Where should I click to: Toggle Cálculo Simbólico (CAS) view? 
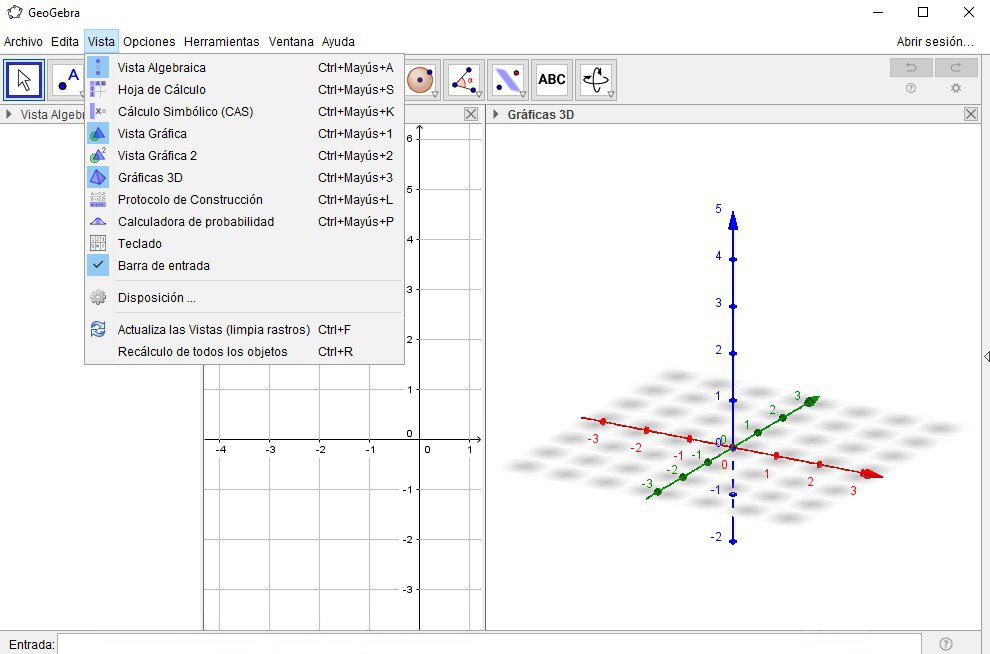click(x=244, y=112)
